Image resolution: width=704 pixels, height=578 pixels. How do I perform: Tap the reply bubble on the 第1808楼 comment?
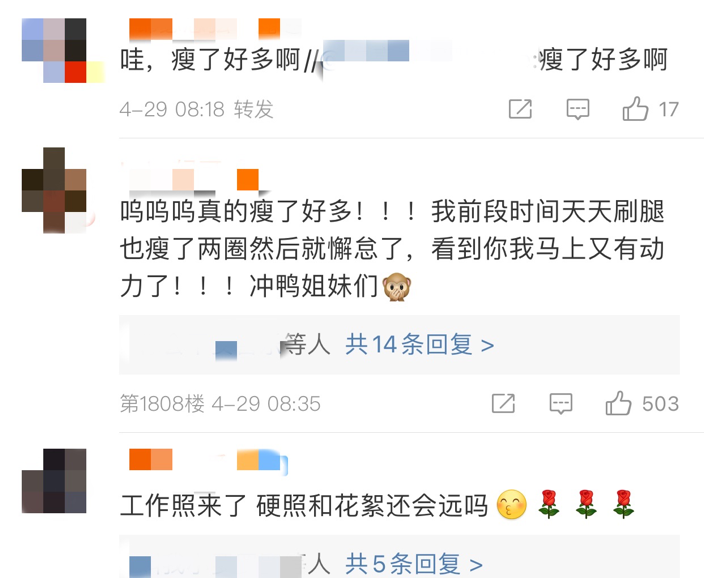coord(561,403)
